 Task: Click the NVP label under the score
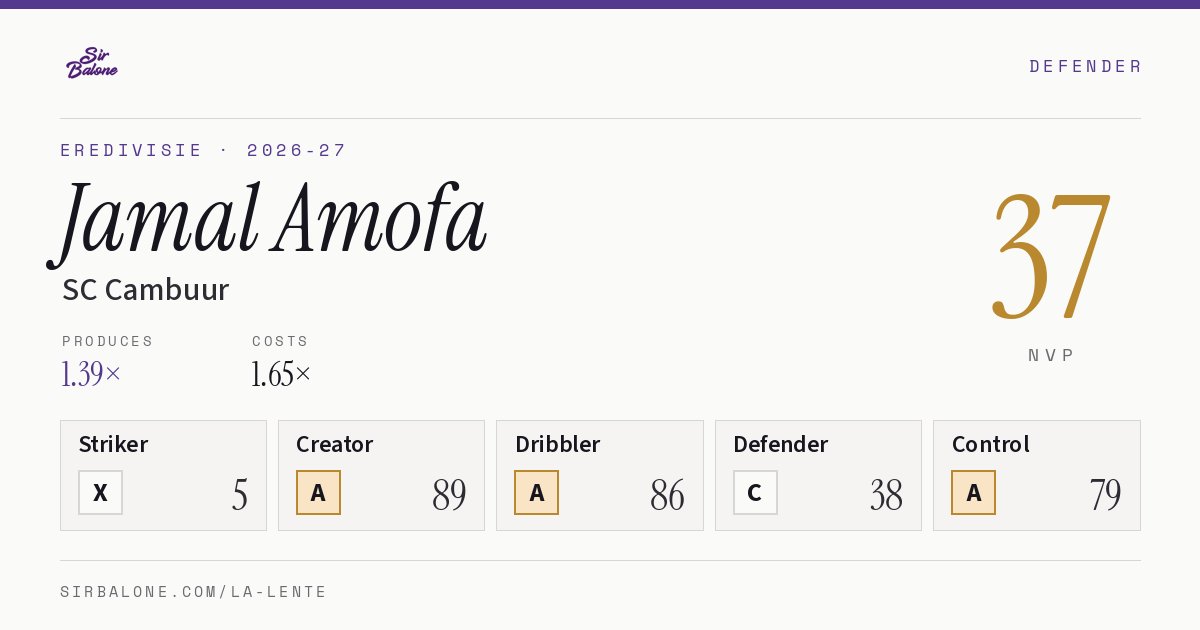1051,355
